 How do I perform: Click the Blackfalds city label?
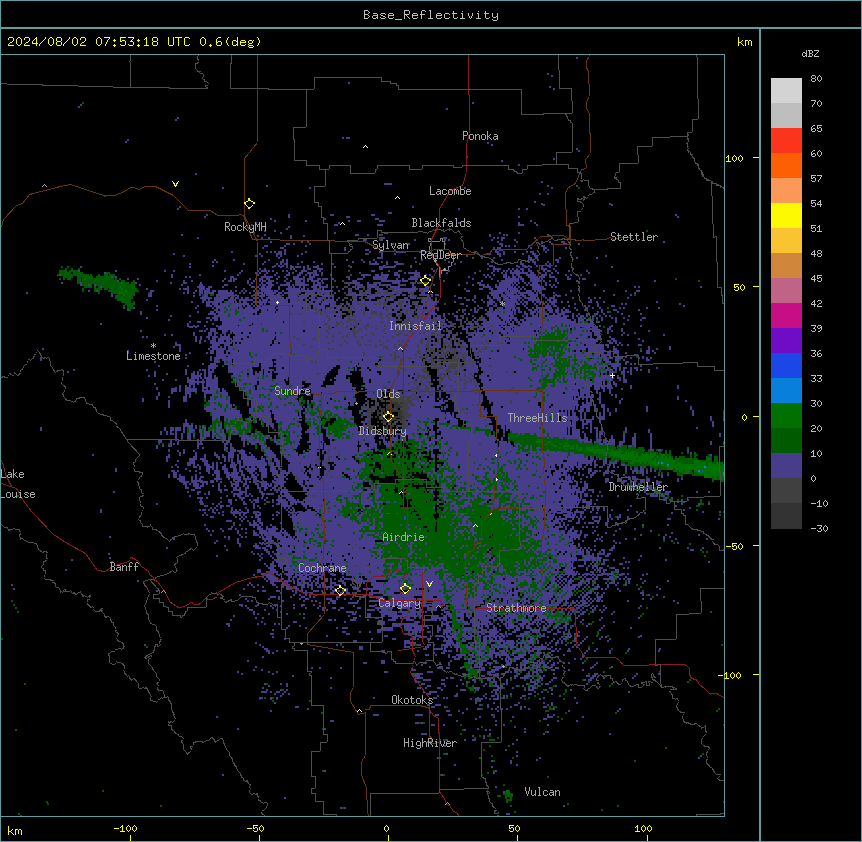(441, 223)
